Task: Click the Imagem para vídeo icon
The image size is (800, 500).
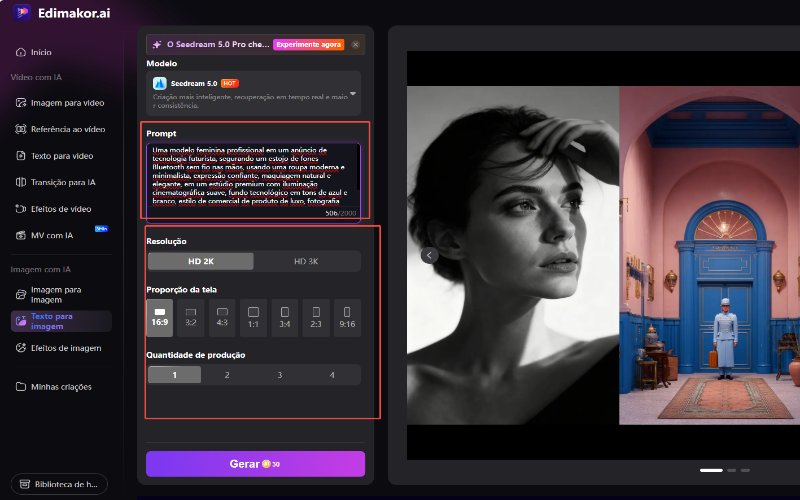Action: coord(20,103)
